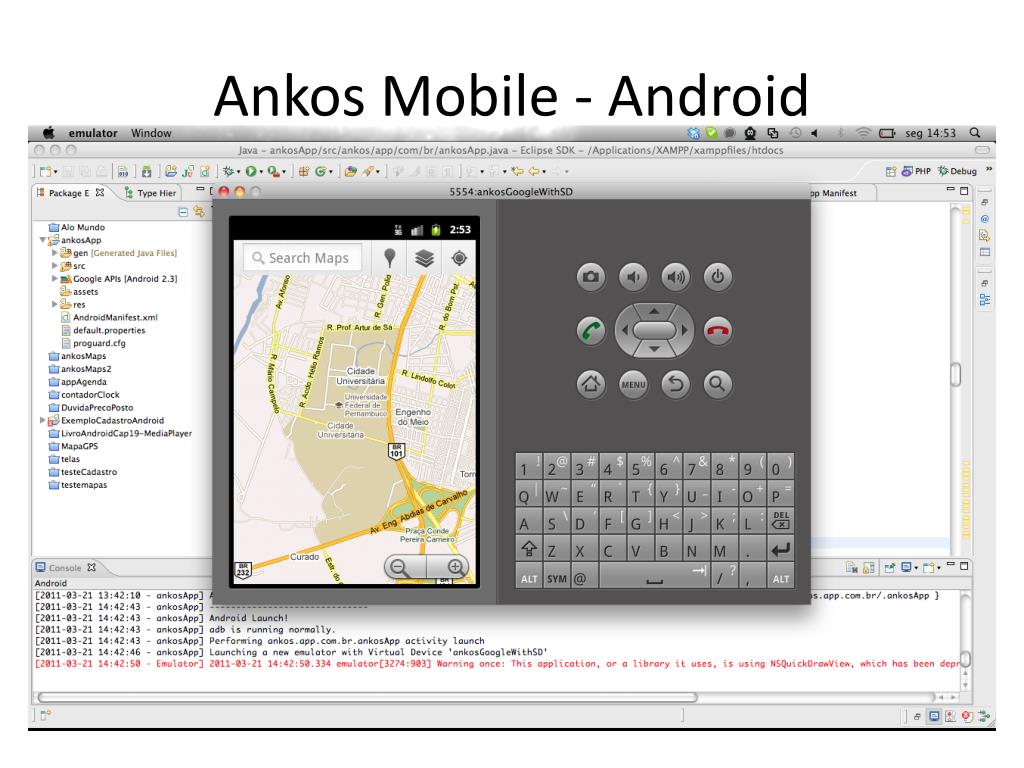Lower volume with emulator volume-down button

point(633,277)
